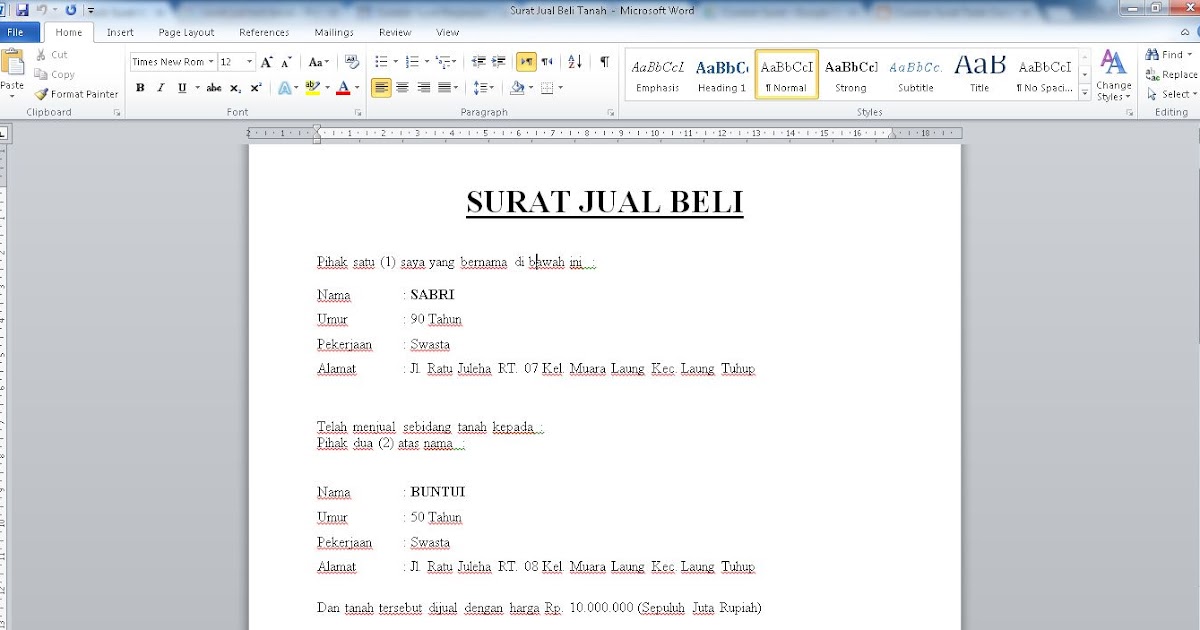Open the line spacing options
The width and height of the screenshot is (1200, 630).
(481, 88)
